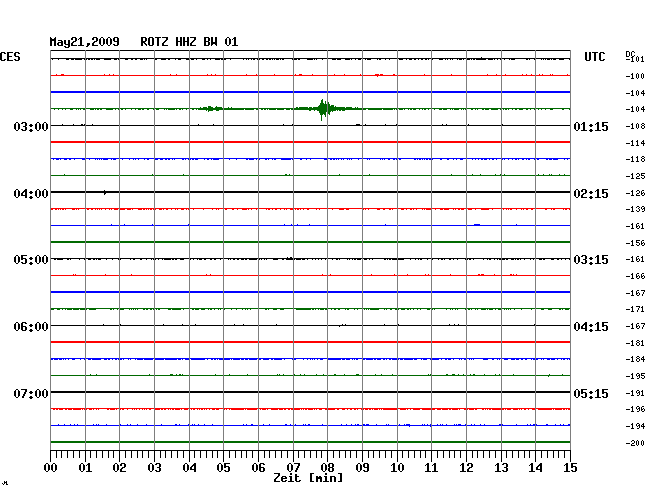The width and height of the screenshot is (650, 494).
Task: Select minute tick label 06
Action: pyautogui.click(x=258, y=467)
